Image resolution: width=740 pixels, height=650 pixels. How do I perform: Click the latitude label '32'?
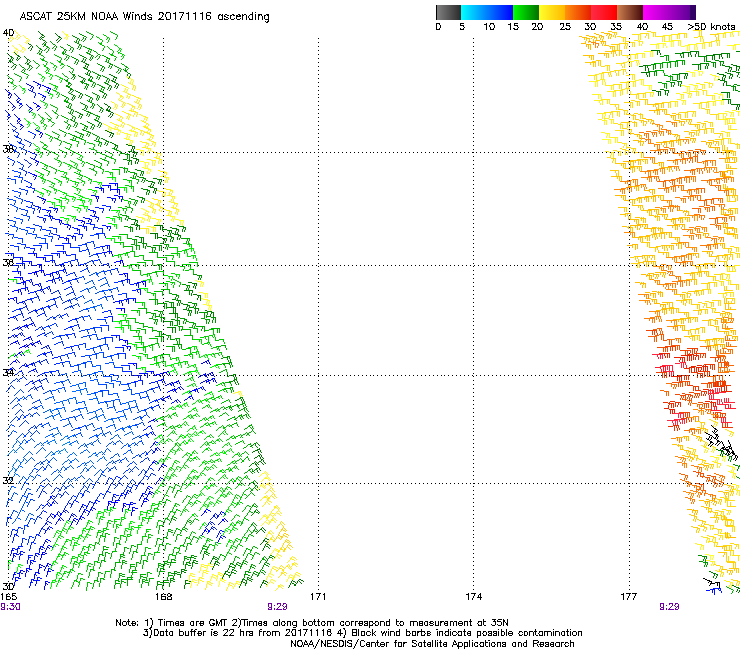[8, 481]
